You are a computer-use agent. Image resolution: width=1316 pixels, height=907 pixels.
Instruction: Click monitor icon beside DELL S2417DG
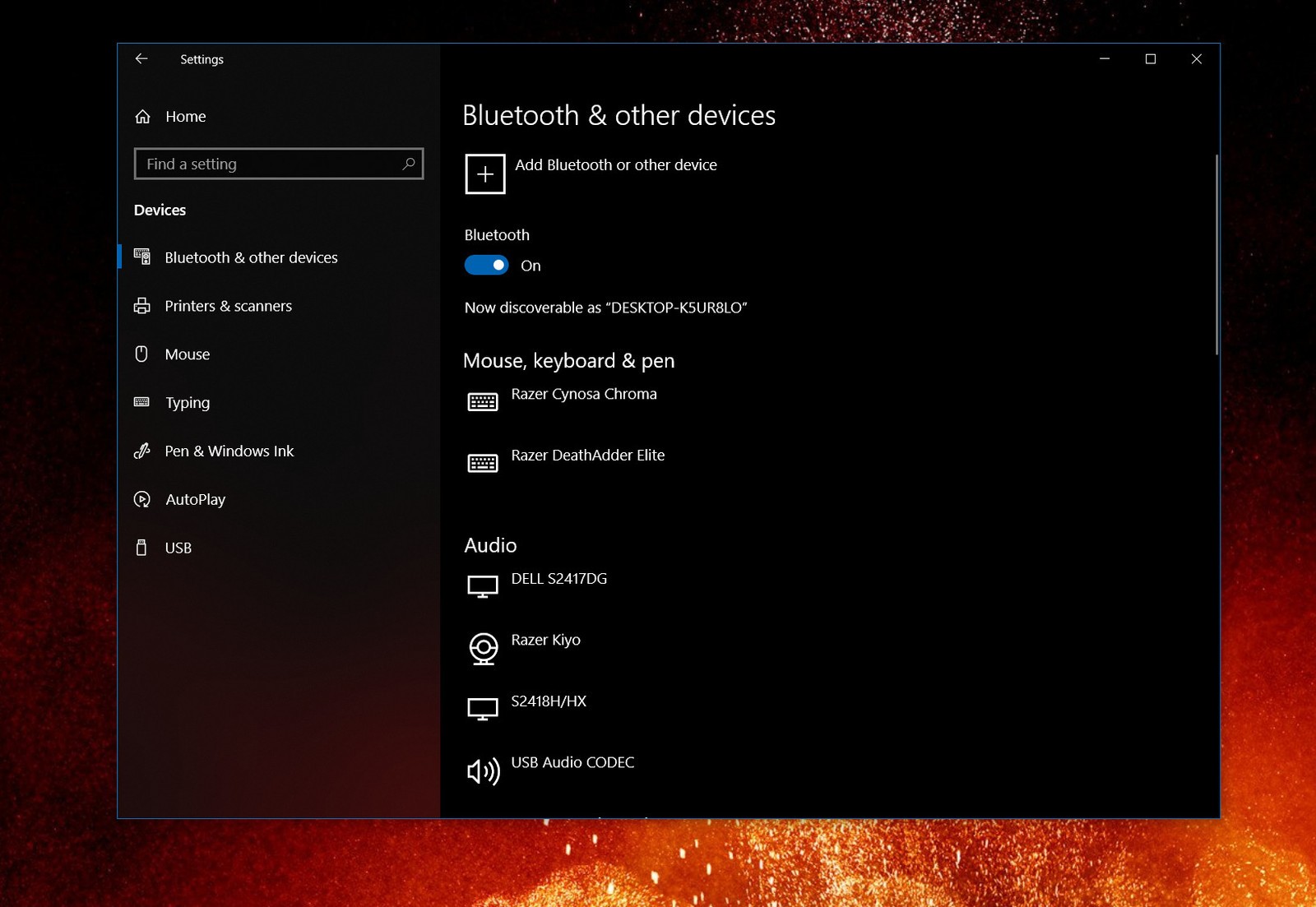point(483,586)
